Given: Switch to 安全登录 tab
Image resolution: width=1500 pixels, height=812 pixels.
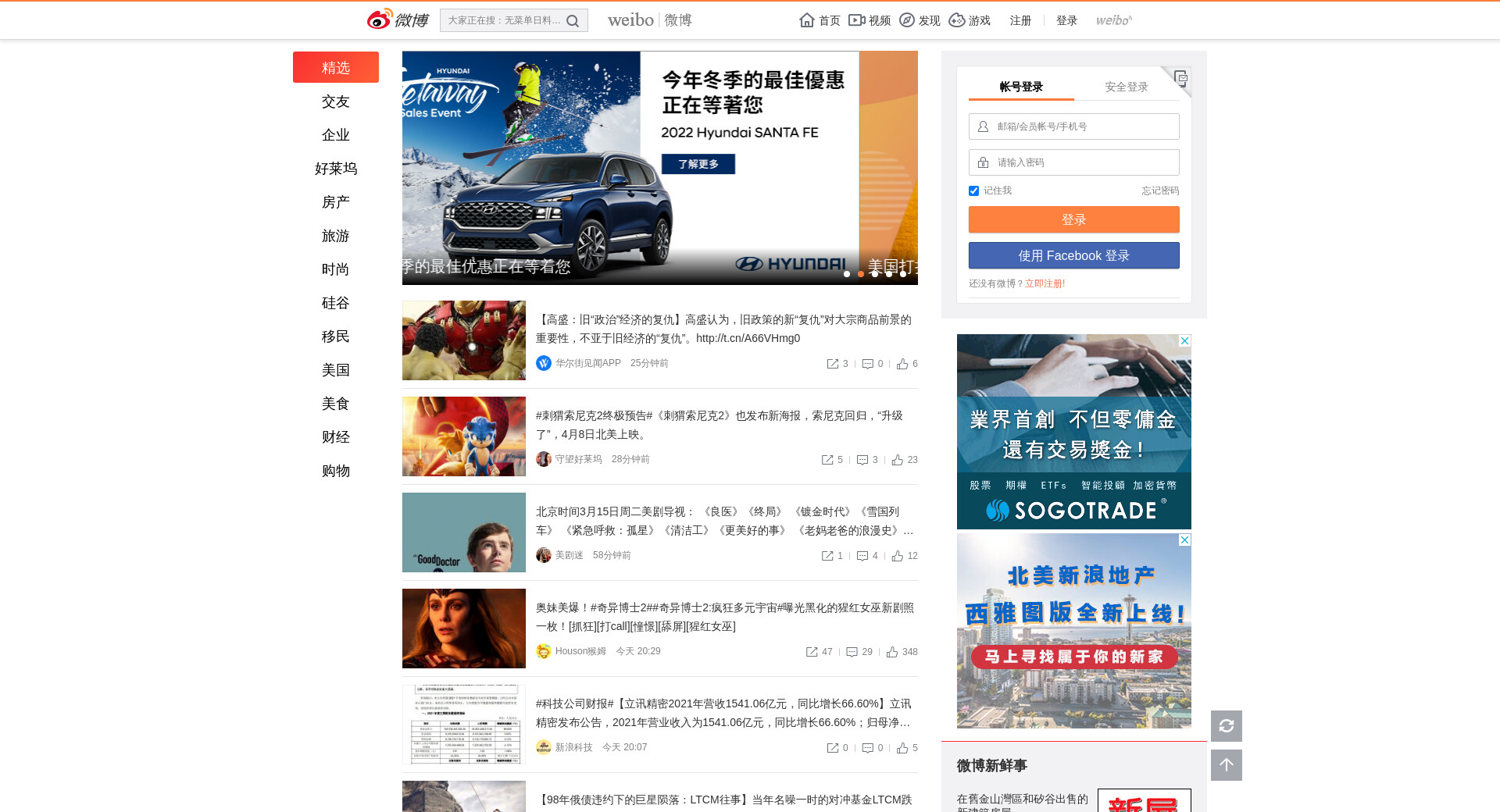Looking at the screenshot, I should point(1126,87).
